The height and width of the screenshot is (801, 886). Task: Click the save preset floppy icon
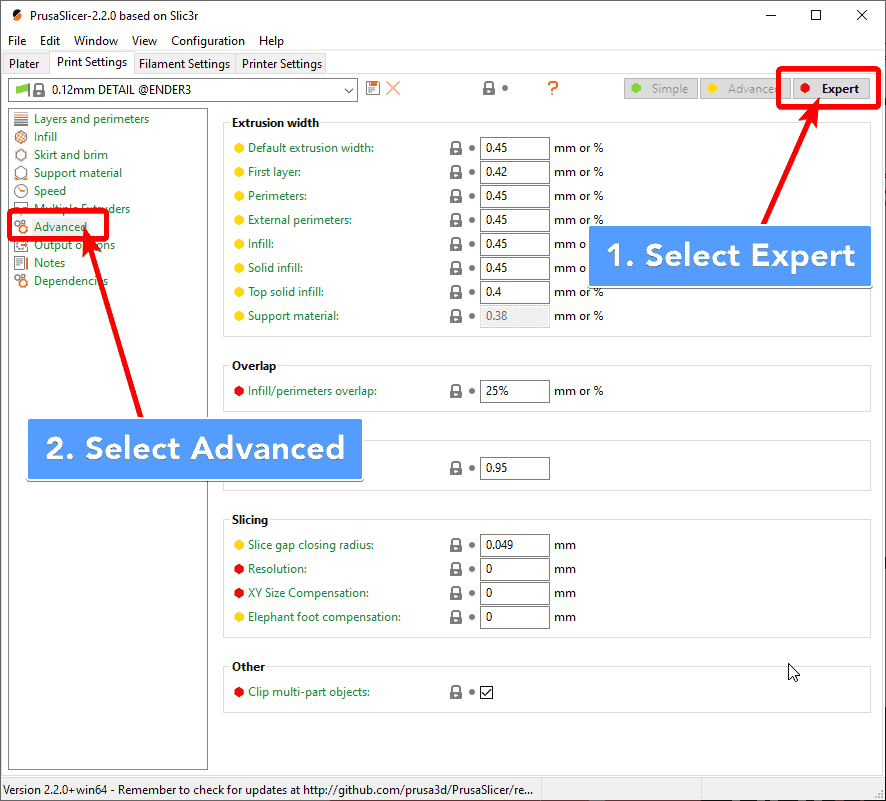372,88
